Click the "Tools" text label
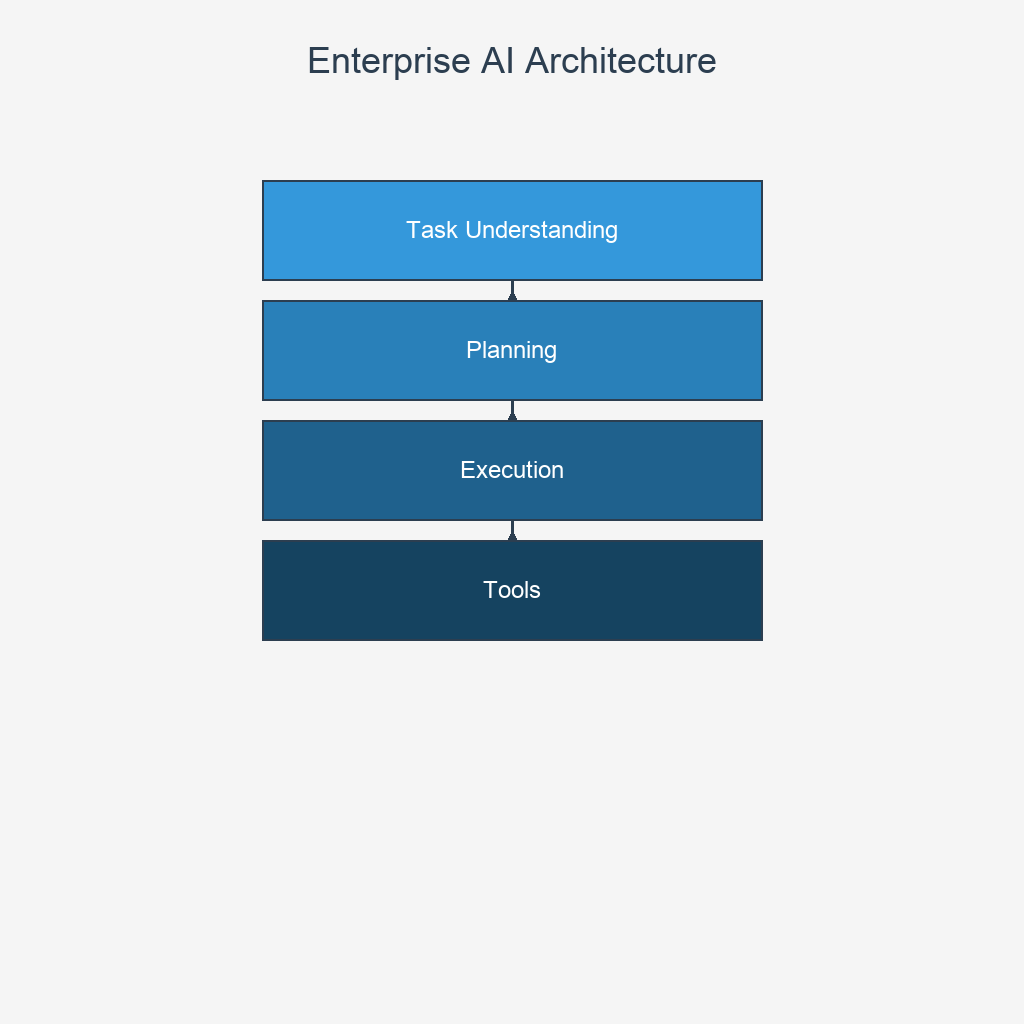The width and height of the screenshot is (1024, 1024). click(511, 590)
